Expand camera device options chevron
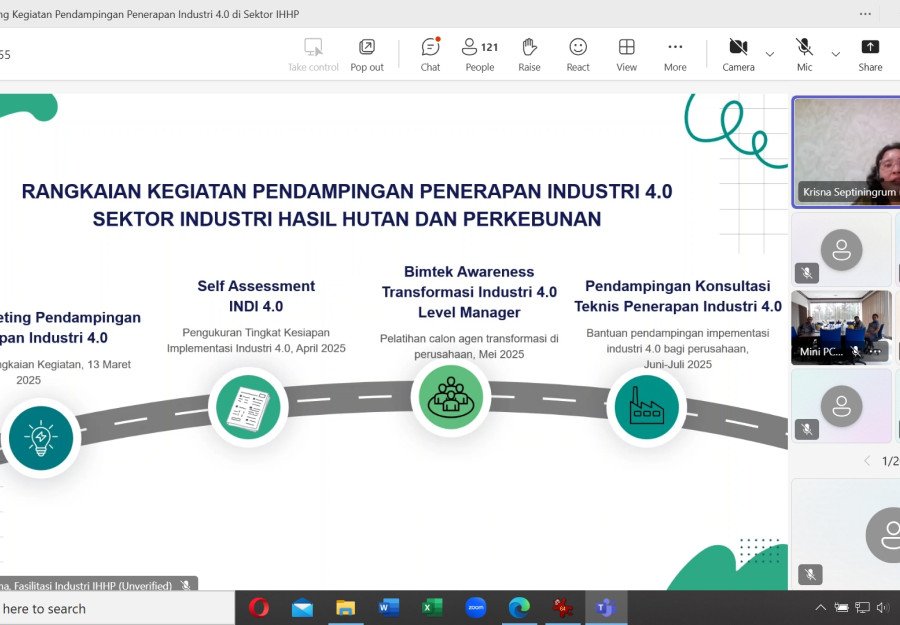Viewport: 900px width, 625px height. click(x=770, y=55)
